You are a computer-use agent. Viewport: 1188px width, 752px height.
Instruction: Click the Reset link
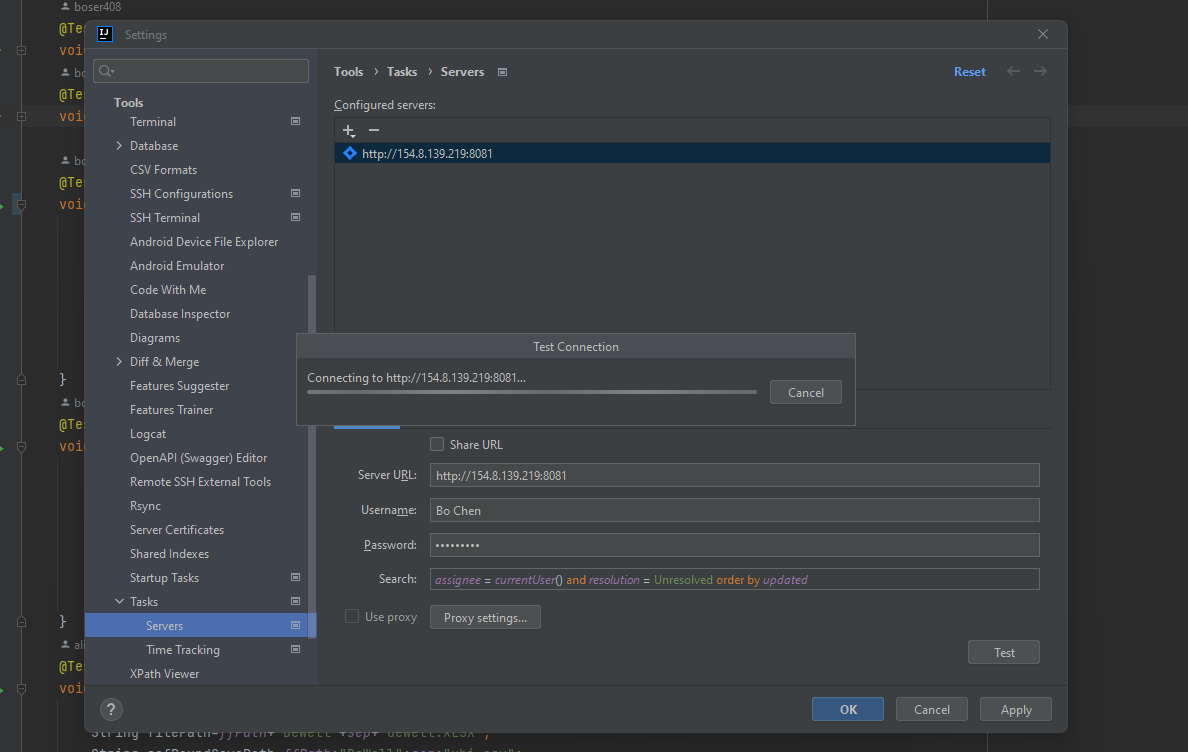coord(970,72)
